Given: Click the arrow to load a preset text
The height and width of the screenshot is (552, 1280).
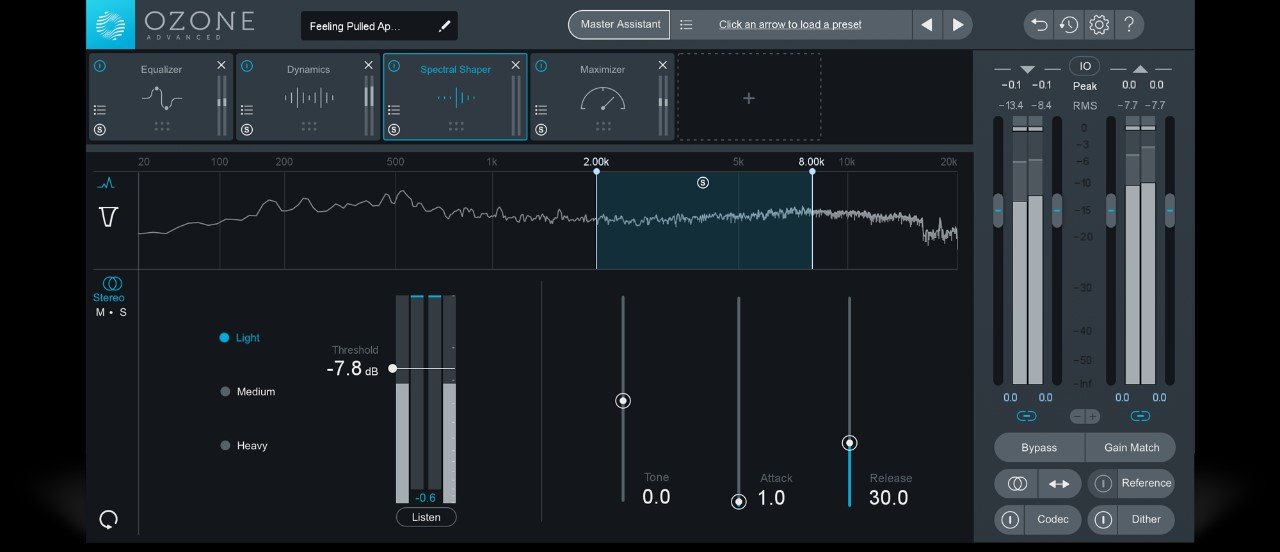Looking at the screenshot, I should (x=790, y=24).
